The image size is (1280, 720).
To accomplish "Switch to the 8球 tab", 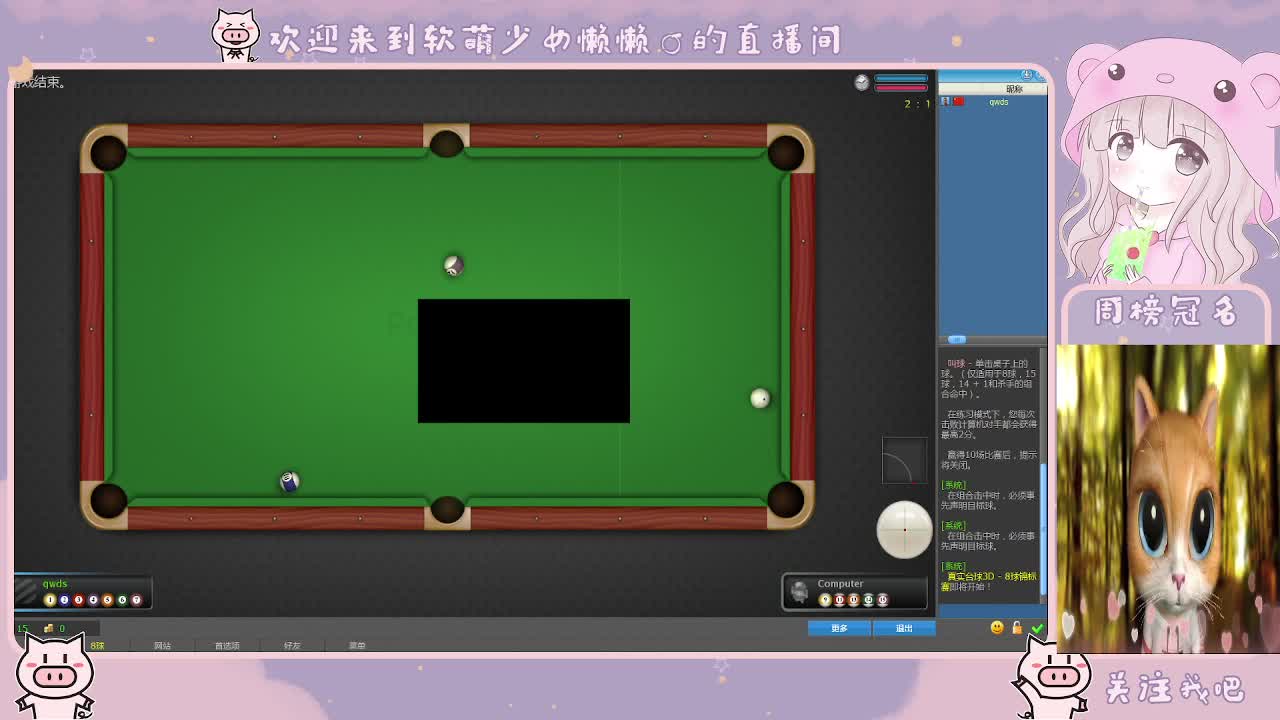I will coord(98,645).
